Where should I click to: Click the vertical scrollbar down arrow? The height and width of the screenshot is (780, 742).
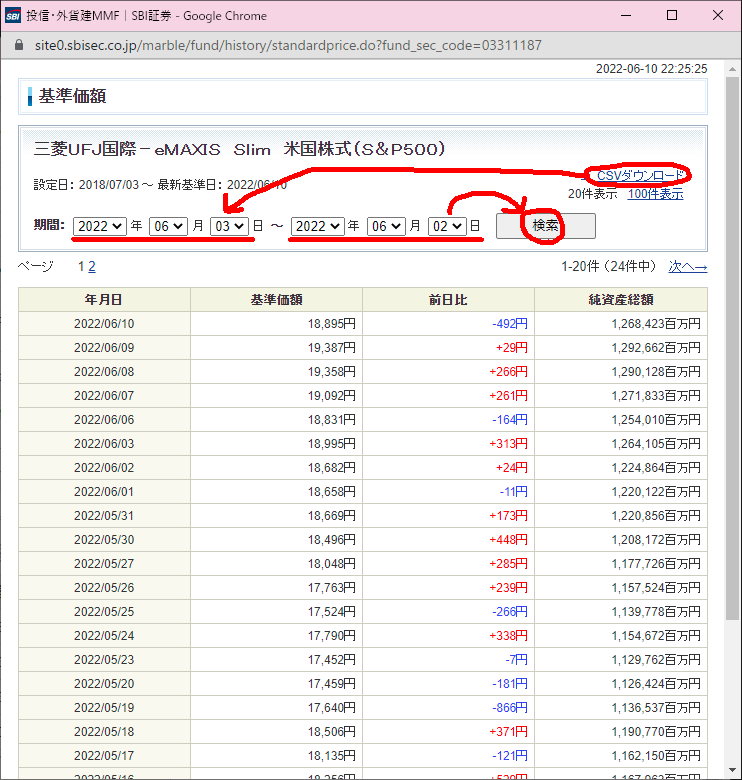pyautogui.click(x=733, y=771)
